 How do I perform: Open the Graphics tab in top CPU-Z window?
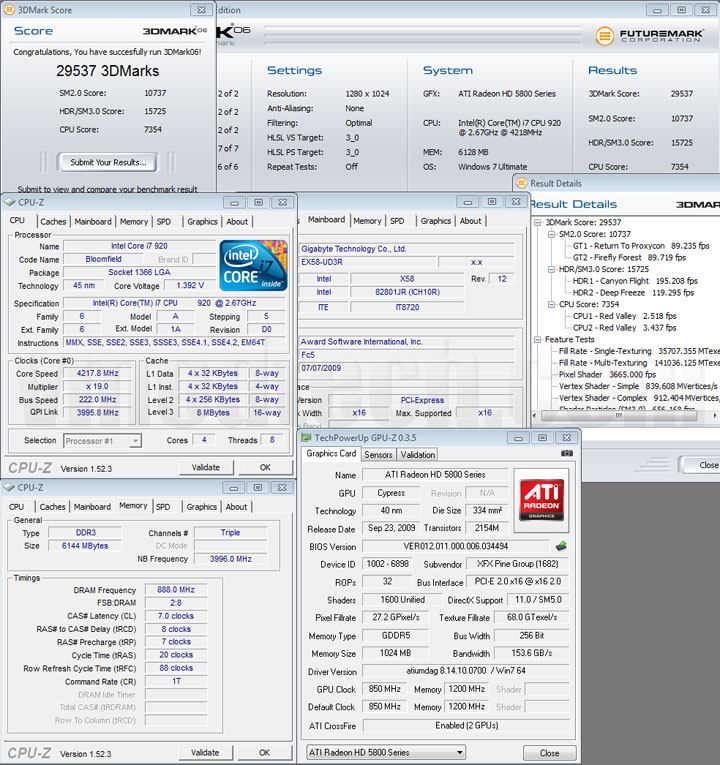[x=202, y=221]
